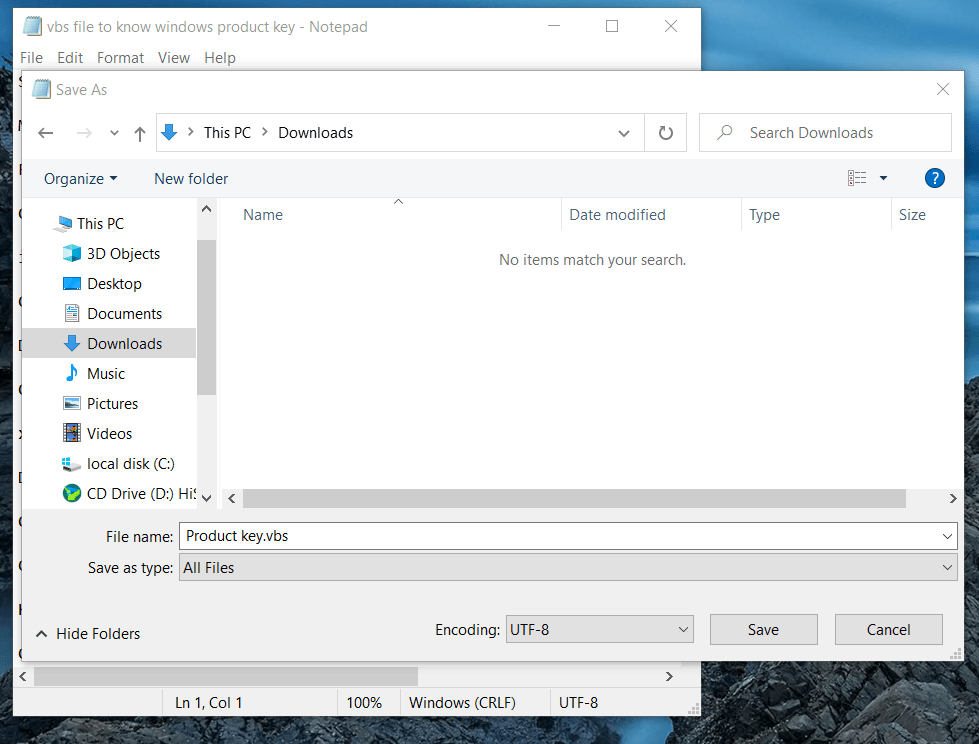Viewport: 979px width, 744px height.
Task: Click the Forward arrow in Save As dialog
Action: [x=84, y=133]
